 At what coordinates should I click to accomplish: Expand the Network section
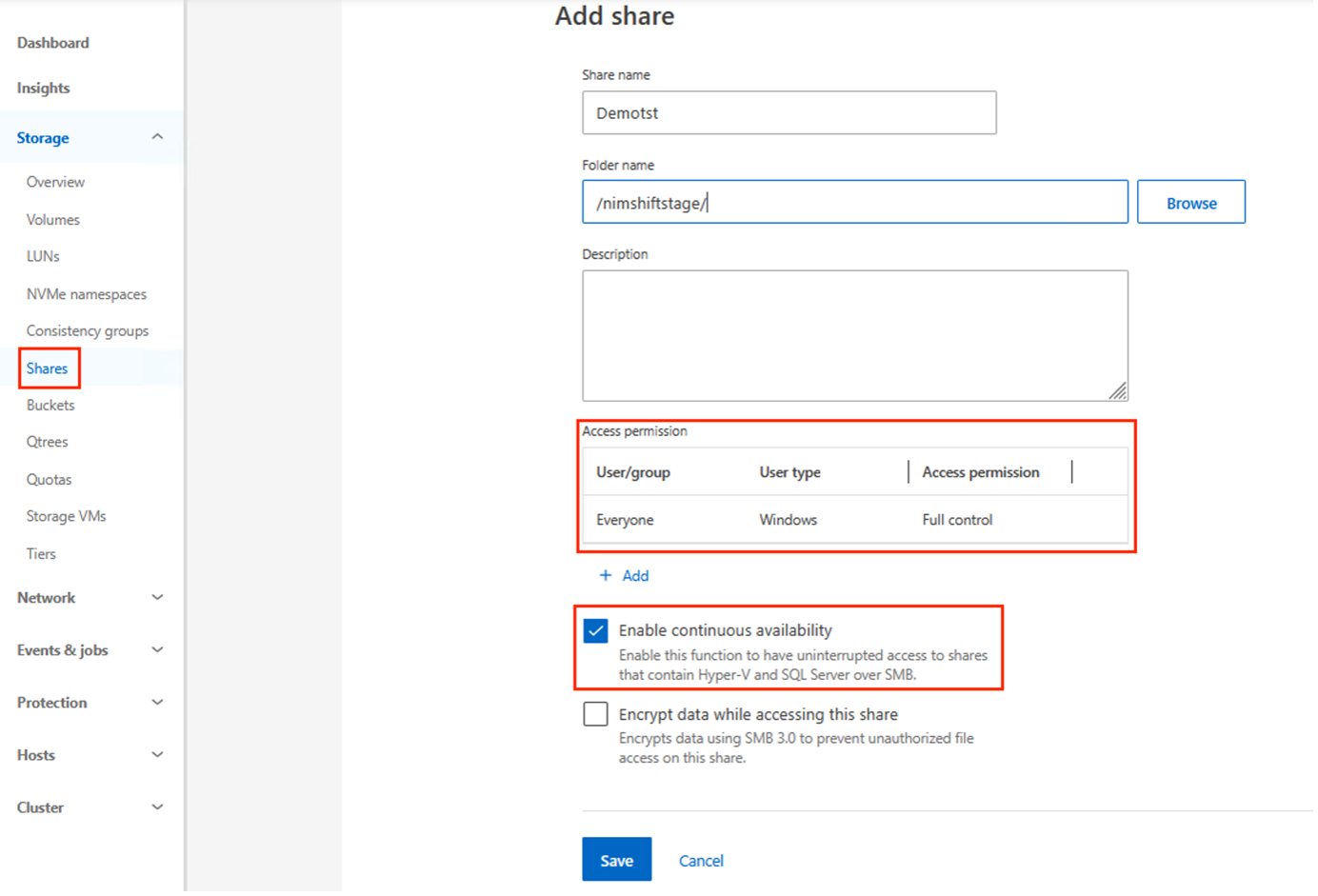(x=157, y=598)
